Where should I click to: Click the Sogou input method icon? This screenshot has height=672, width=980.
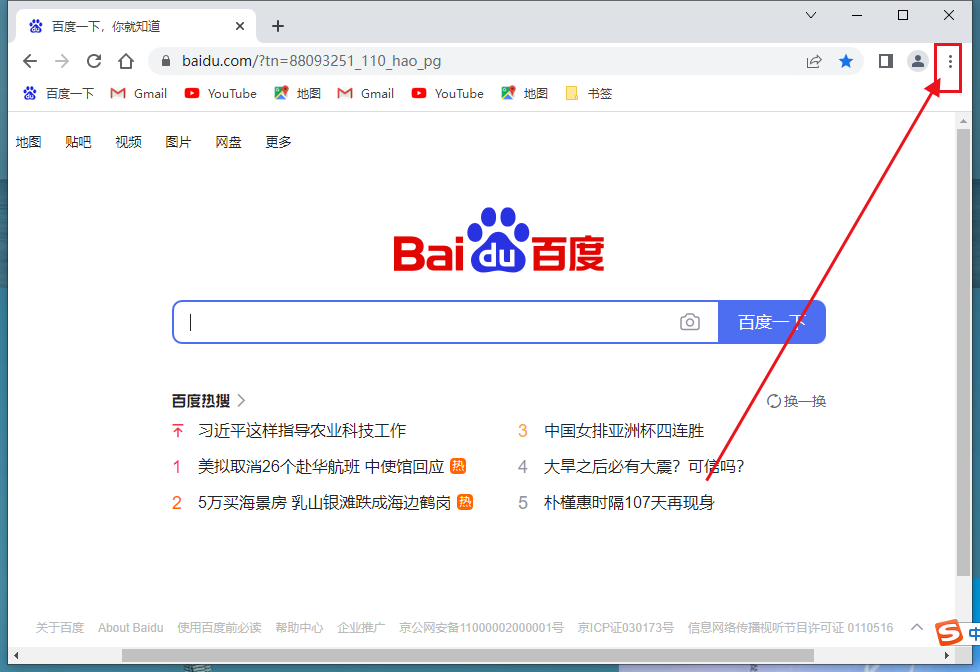[949, 633]
